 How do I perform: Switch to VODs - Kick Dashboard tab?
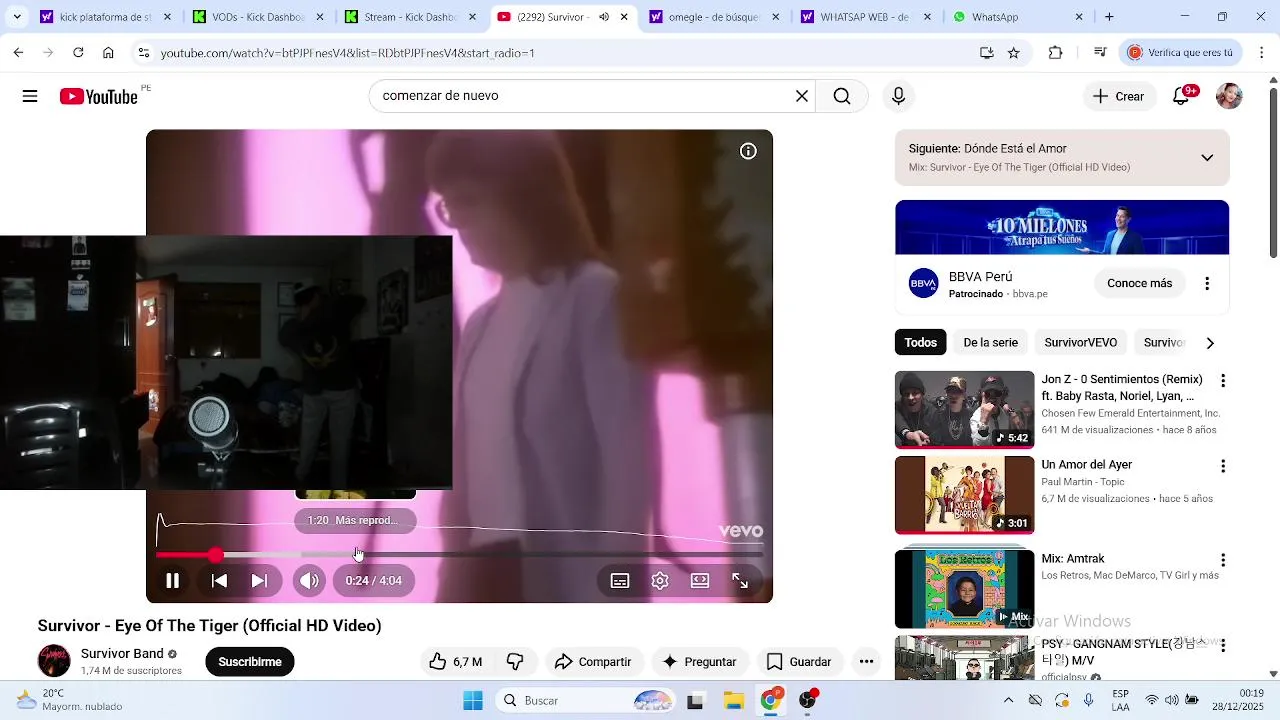click(x=256, y=17)
